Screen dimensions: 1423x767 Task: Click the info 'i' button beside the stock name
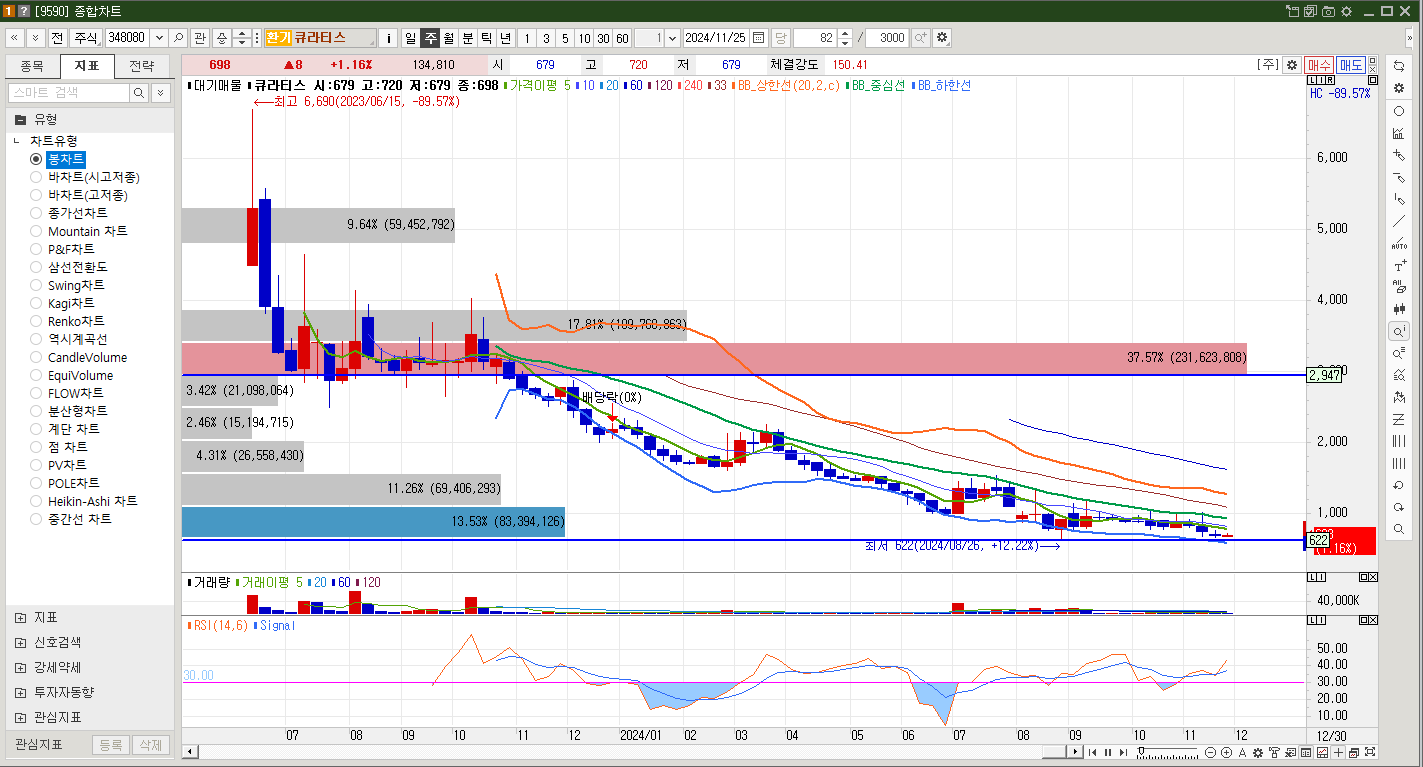(x=390, y=38)
